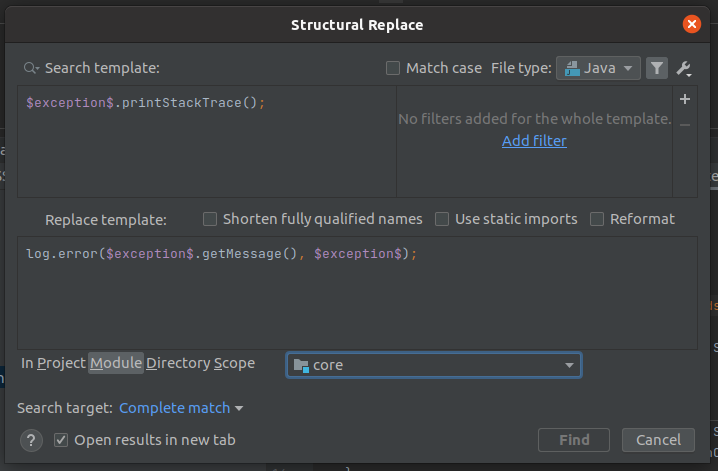
Task: Click the question mark help icon
Action: pyautogui.click(x=31, y=440)
